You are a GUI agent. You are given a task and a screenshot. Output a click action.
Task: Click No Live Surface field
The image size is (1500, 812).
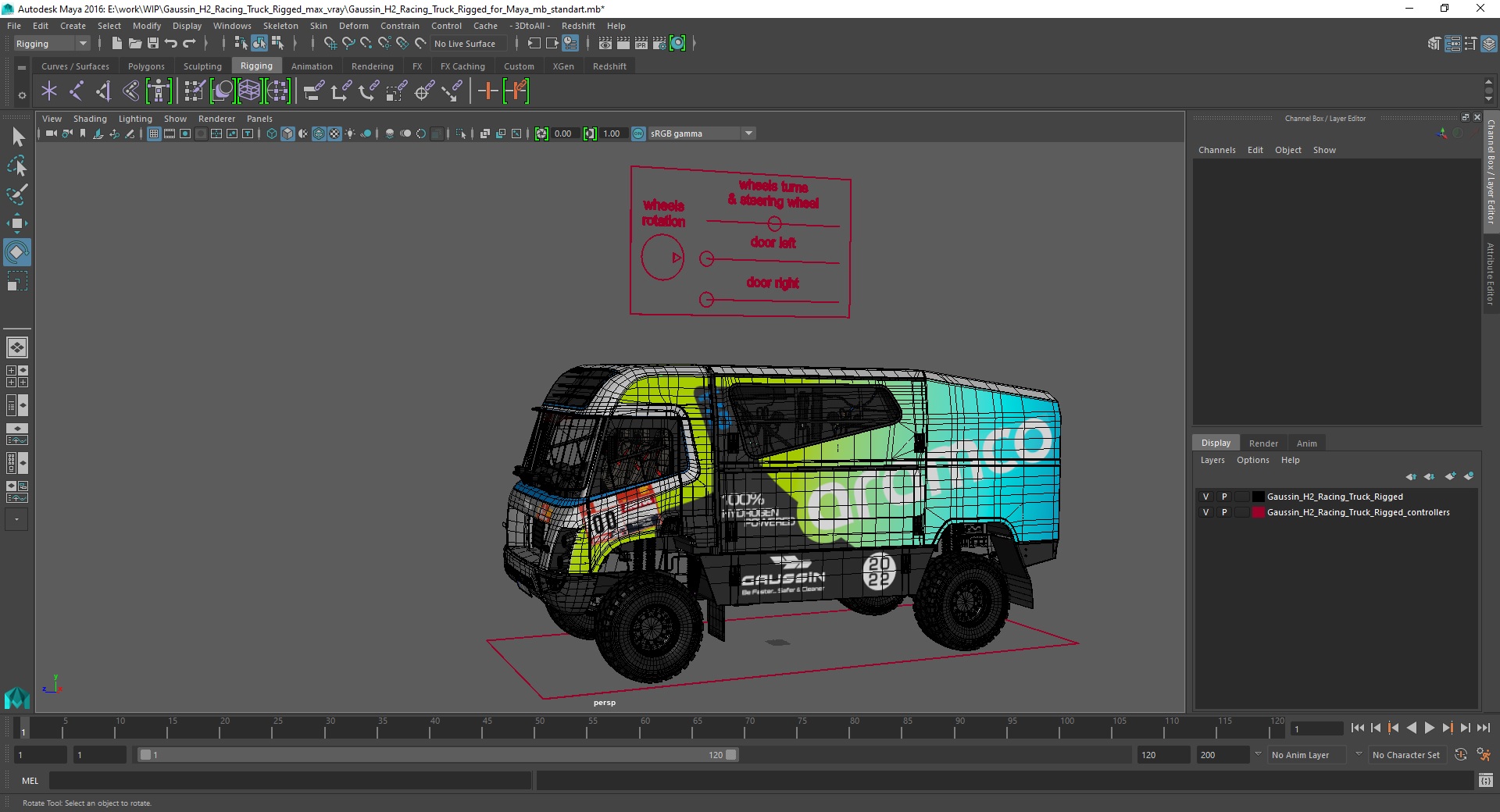[x=469, y=44]
